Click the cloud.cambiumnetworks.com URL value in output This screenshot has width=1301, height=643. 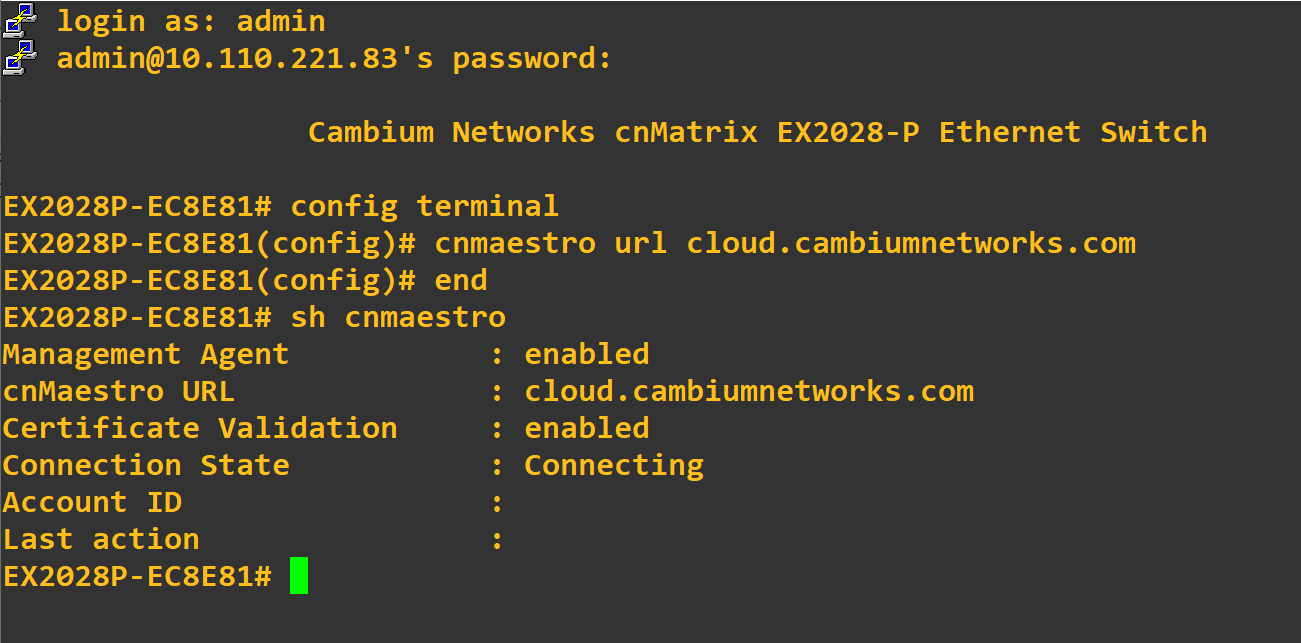pyautogui.click(x=749, y=391)
